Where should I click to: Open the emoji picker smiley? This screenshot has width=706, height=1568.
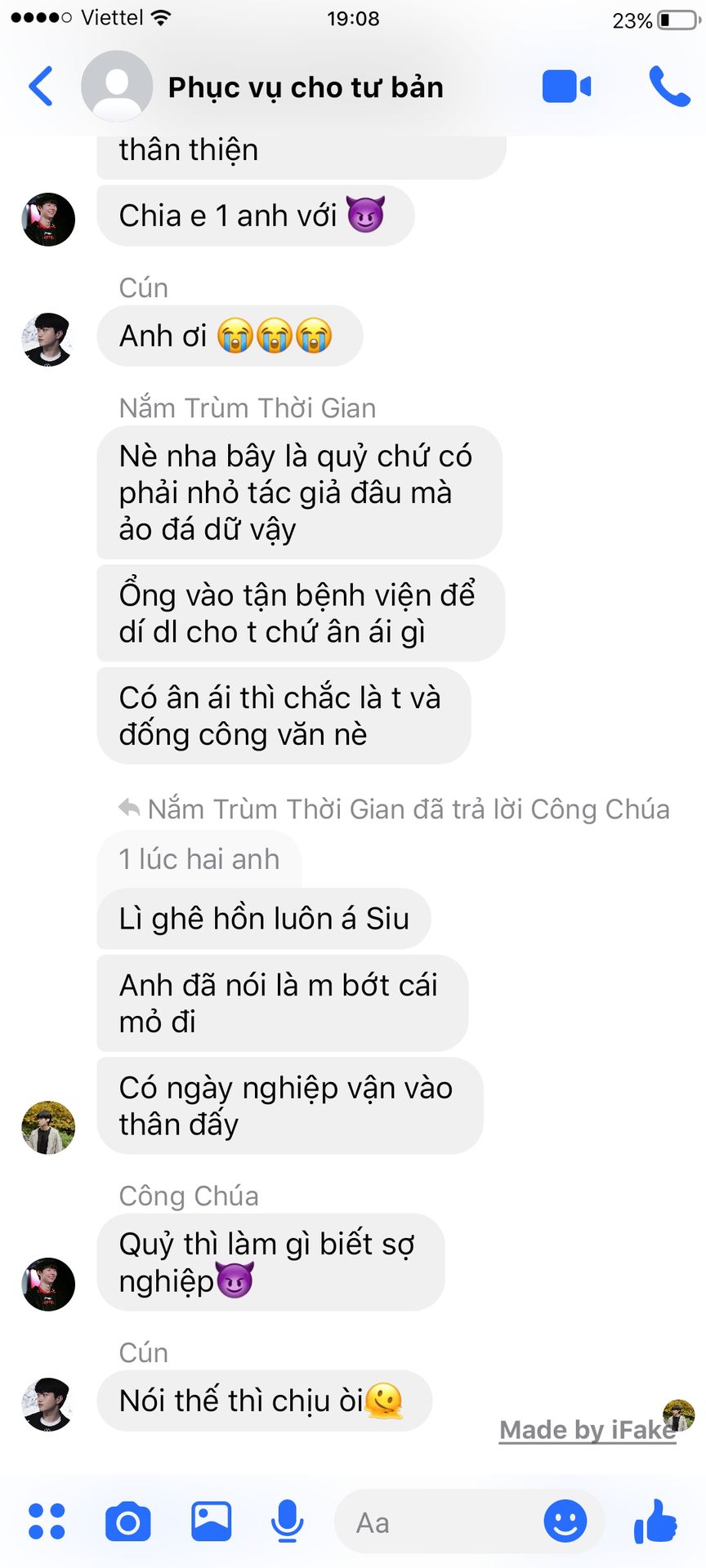pyautogui.click(x=565, y=1521)
